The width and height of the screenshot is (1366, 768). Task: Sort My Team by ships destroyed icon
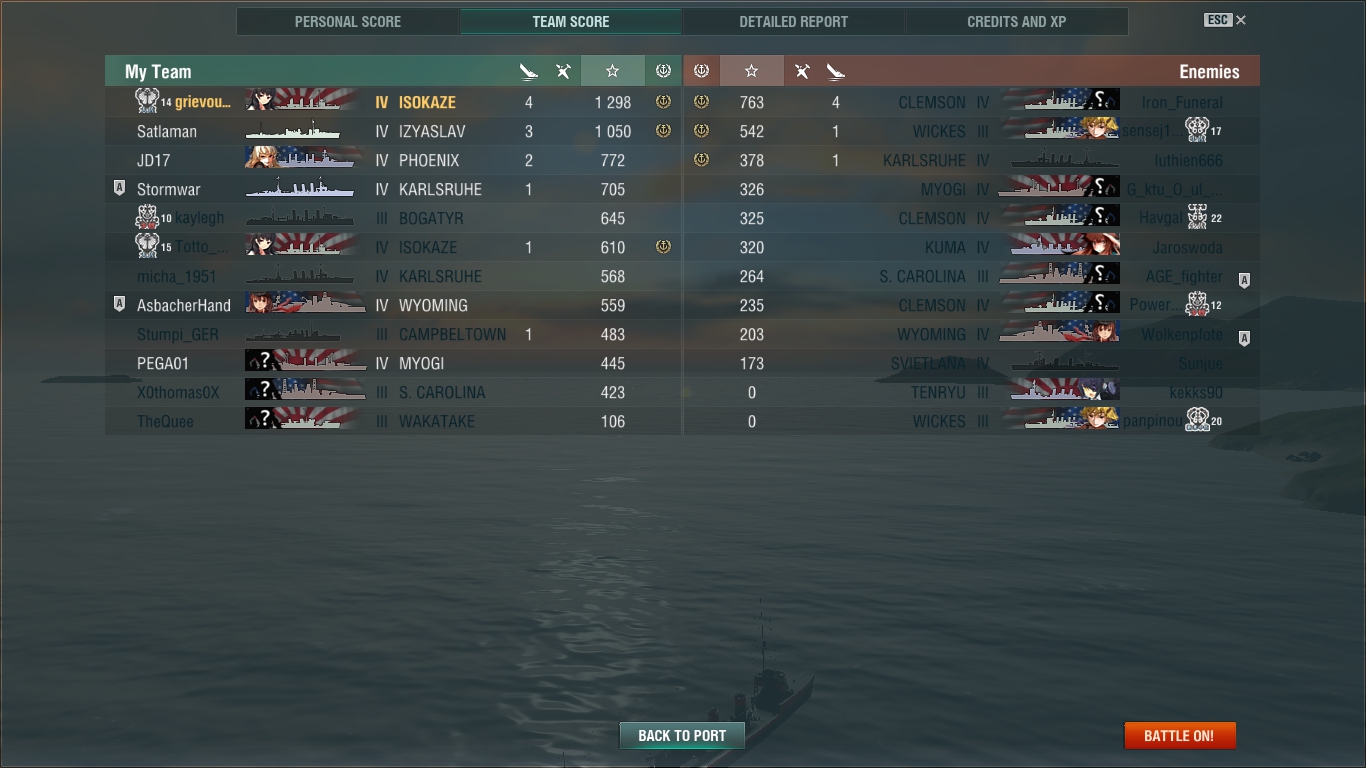(529, 71)
